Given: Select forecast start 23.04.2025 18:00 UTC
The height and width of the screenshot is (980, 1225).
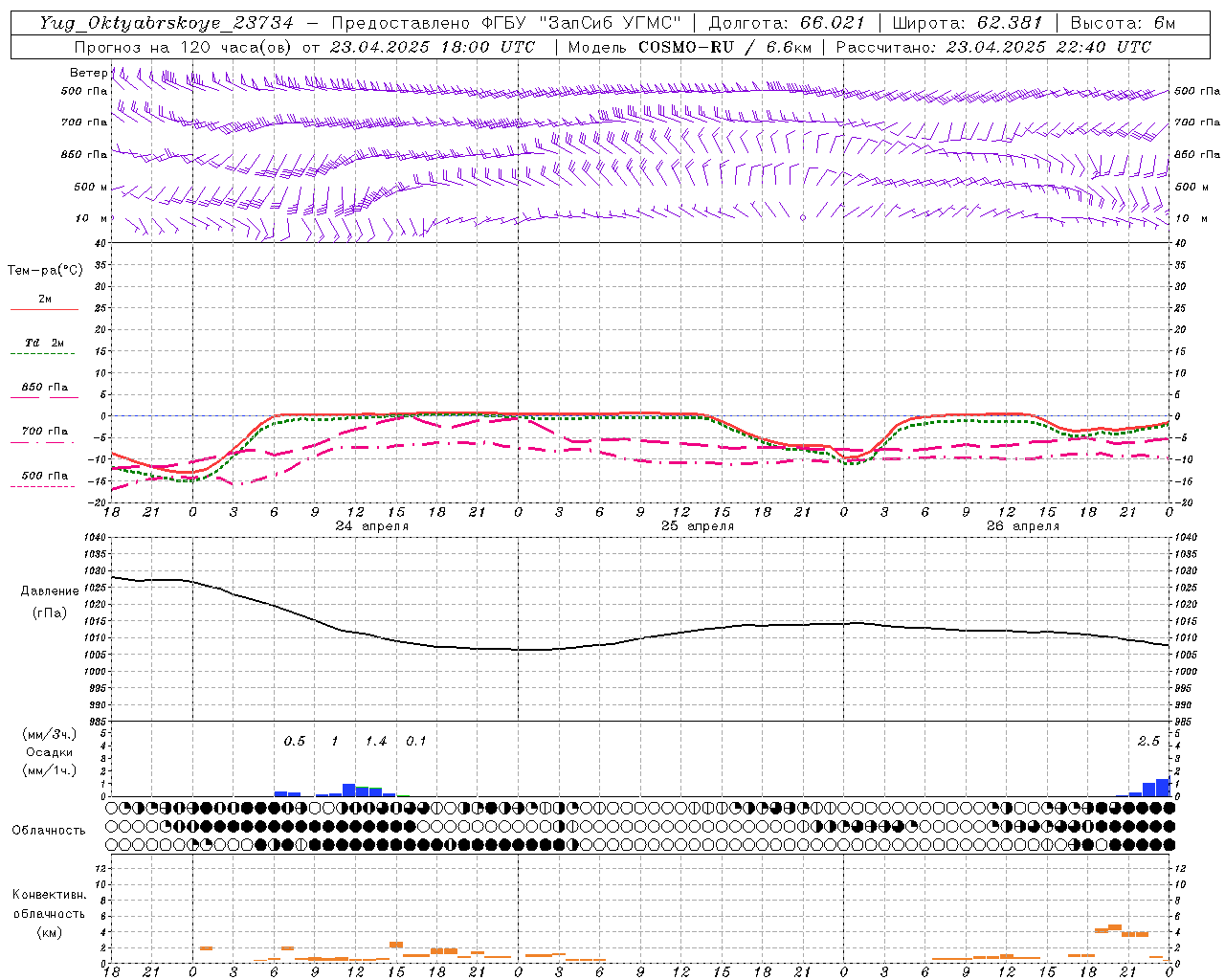Looking at the screenshot, I should coord(432,47).
